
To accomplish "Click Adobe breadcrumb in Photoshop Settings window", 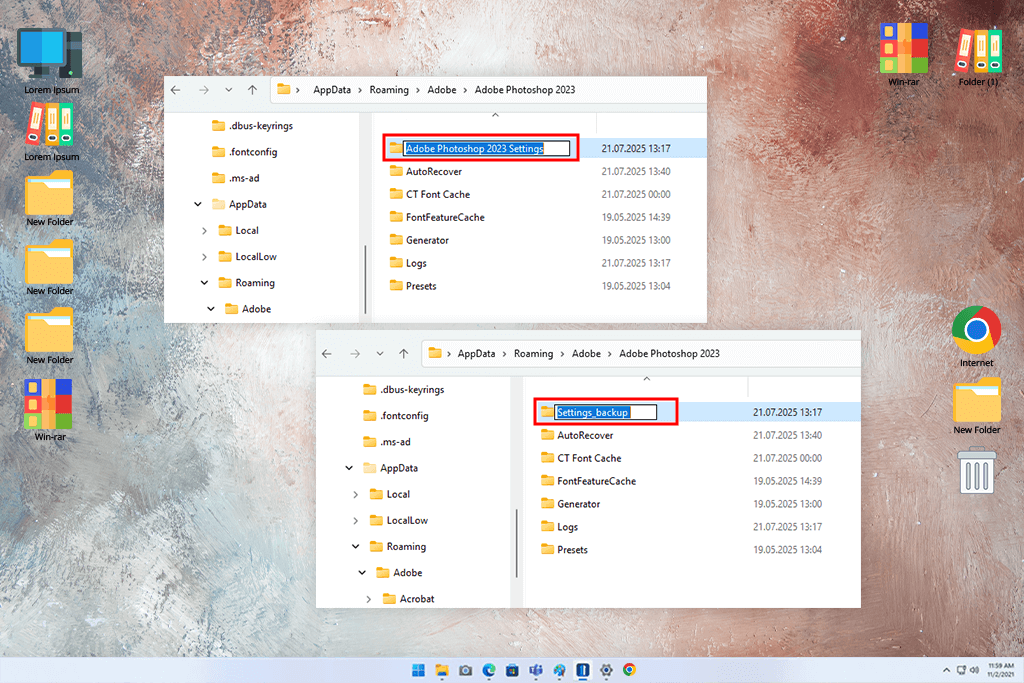I will tap(441, 89).
